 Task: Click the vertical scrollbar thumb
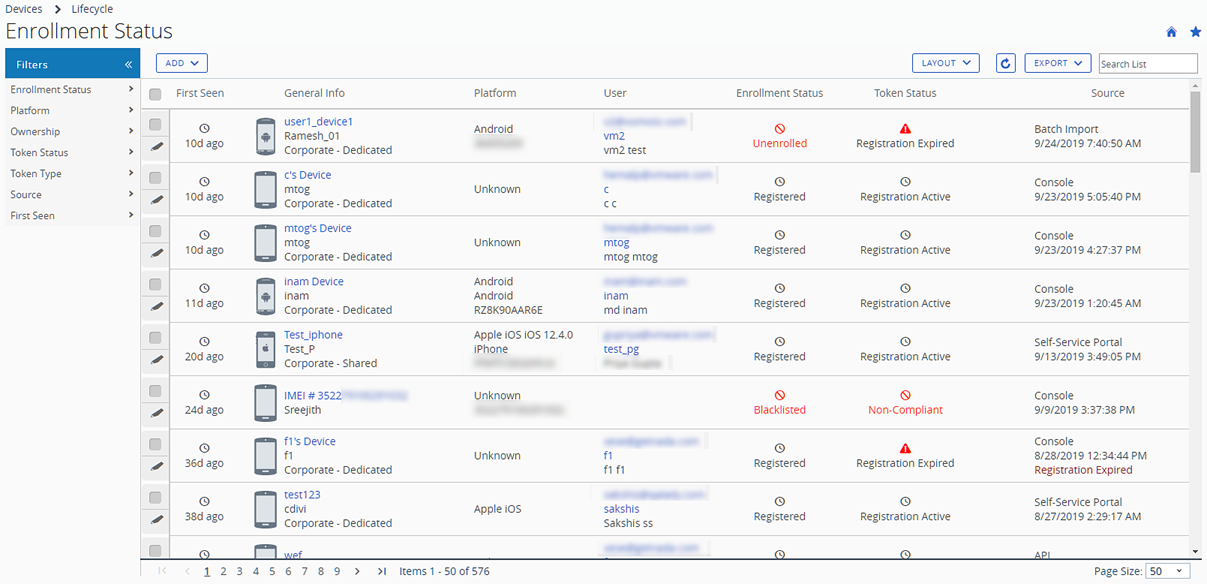1195,132
